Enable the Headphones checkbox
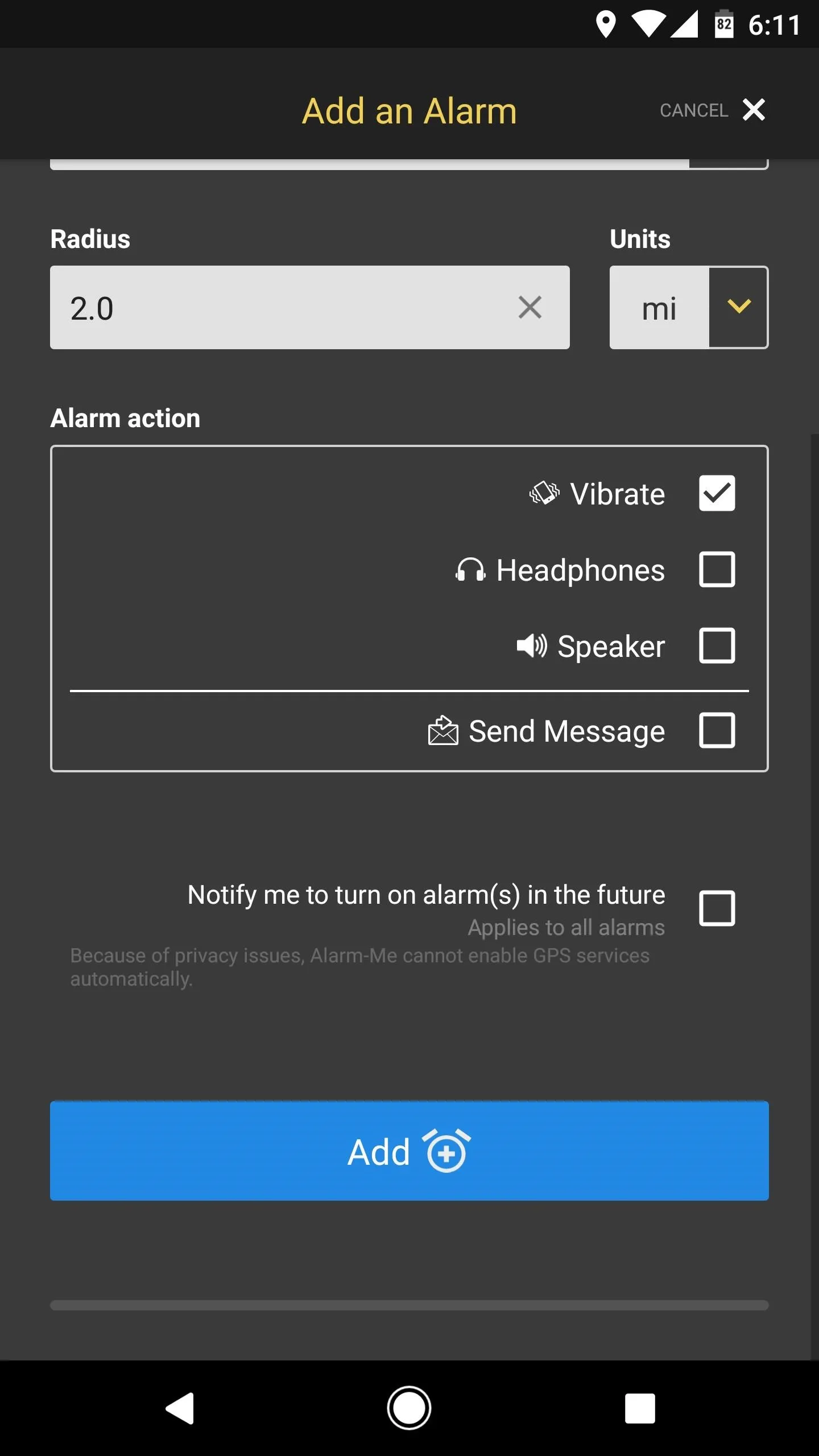Viewport: 819px width, 1456px height. click(x=717, y=569)
